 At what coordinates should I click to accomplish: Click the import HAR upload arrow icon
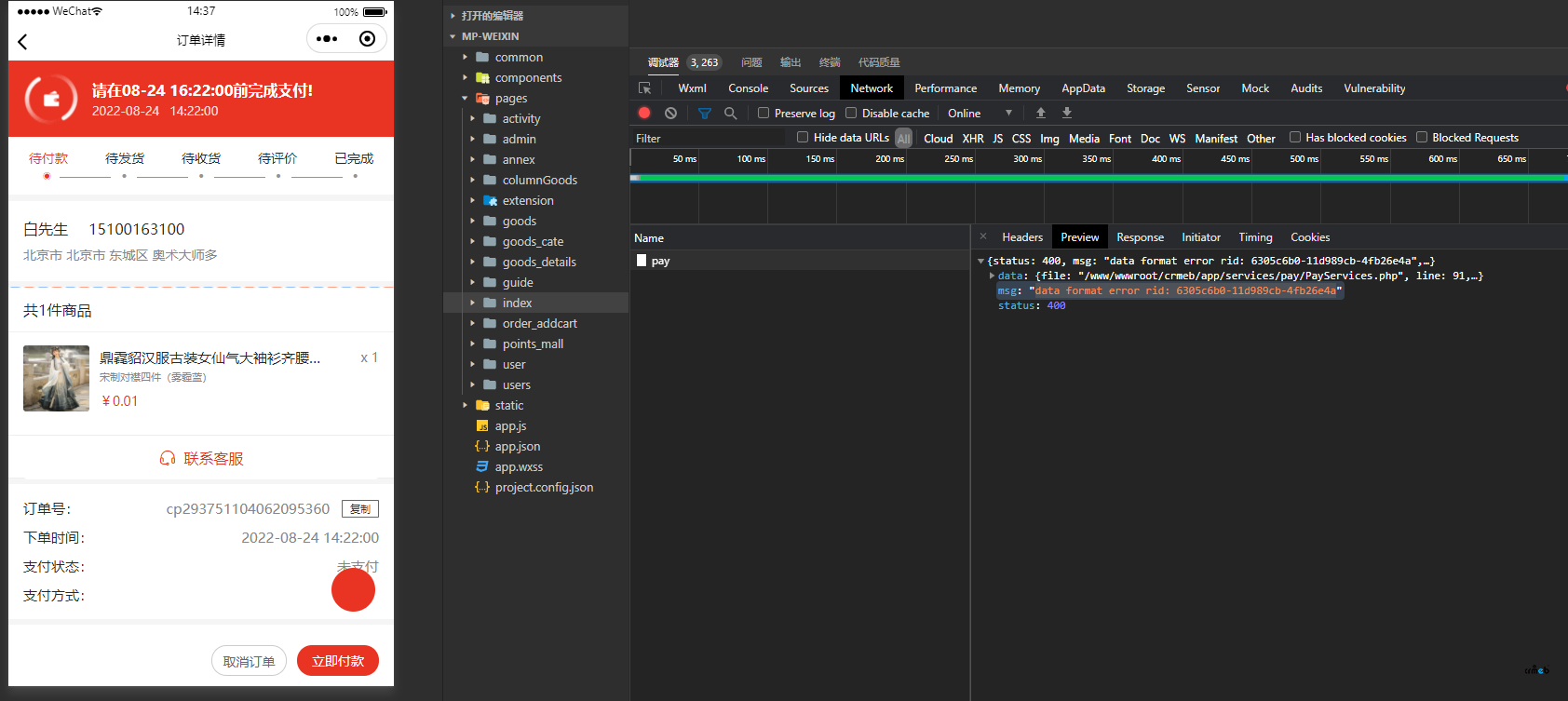click(x=1041, y=113)
